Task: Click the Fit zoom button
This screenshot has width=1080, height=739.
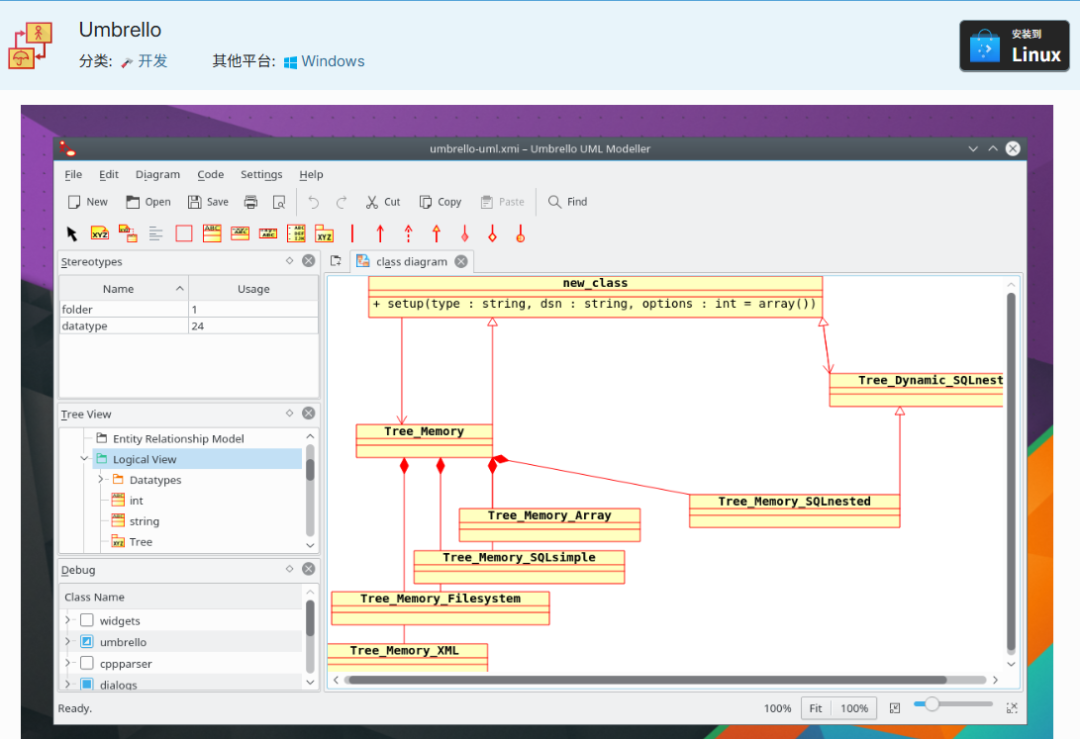Action: pyautogui.click(x=816, y=708)
